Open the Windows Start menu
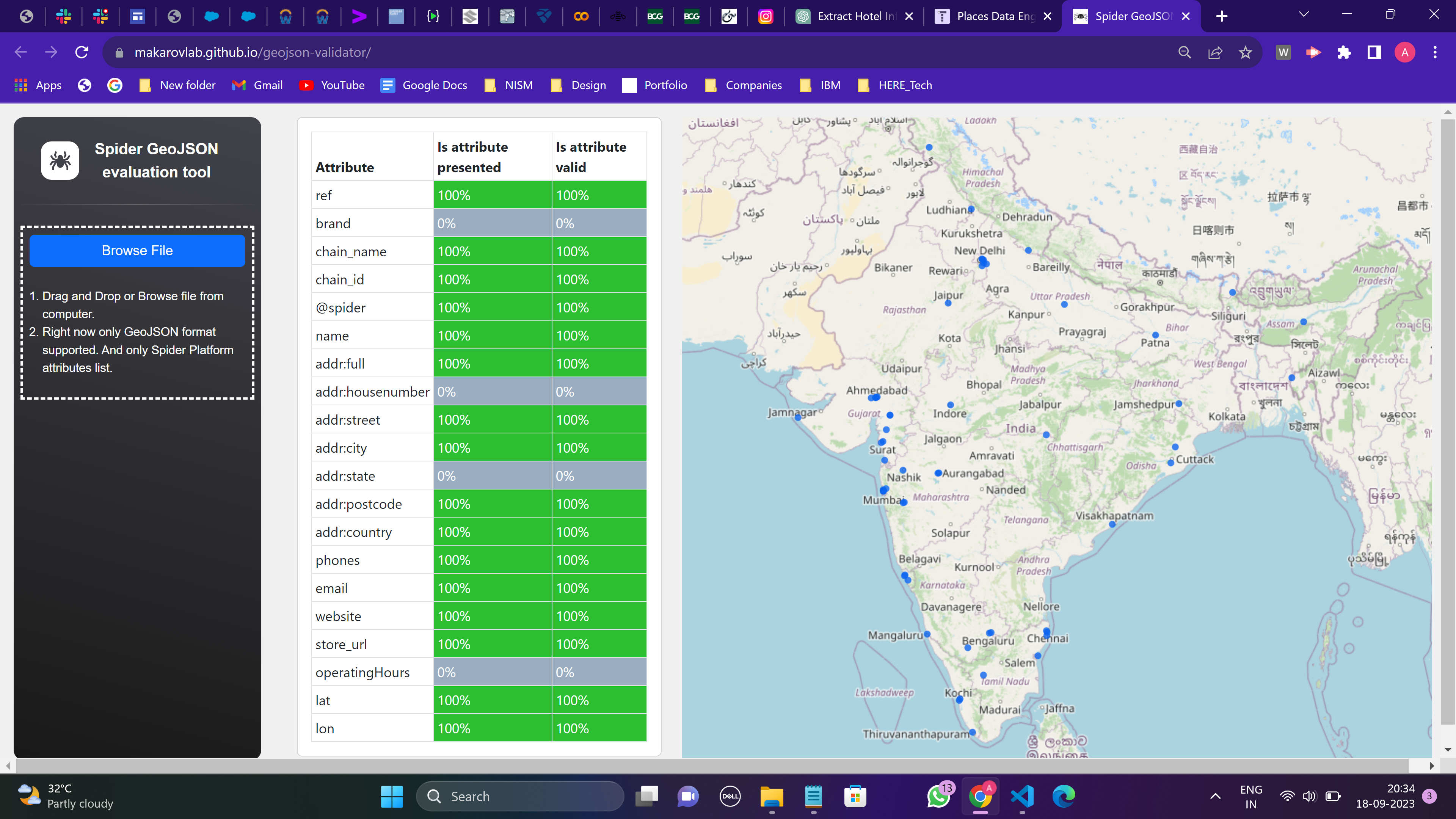 pos(392,796)
